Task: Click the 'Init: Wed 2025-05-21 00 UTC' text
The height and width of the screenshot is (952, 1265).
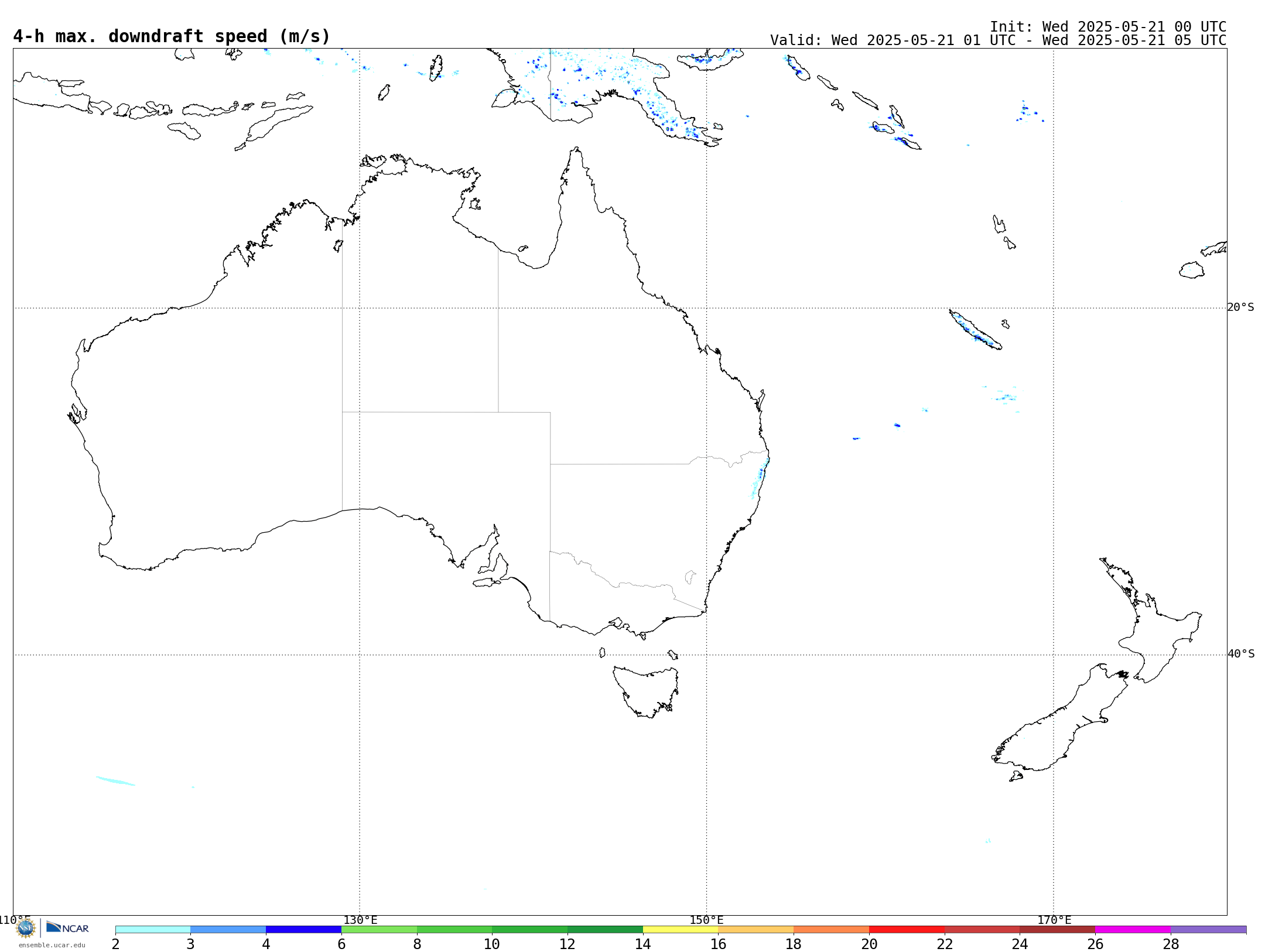Action: [x=1108, y=27]
